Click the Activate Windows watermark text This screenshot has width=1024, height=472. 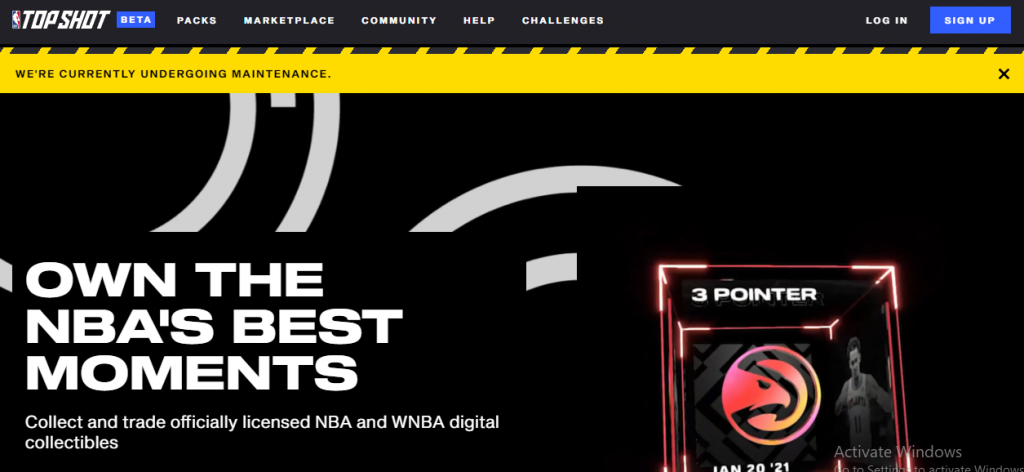tap(897, 452)
